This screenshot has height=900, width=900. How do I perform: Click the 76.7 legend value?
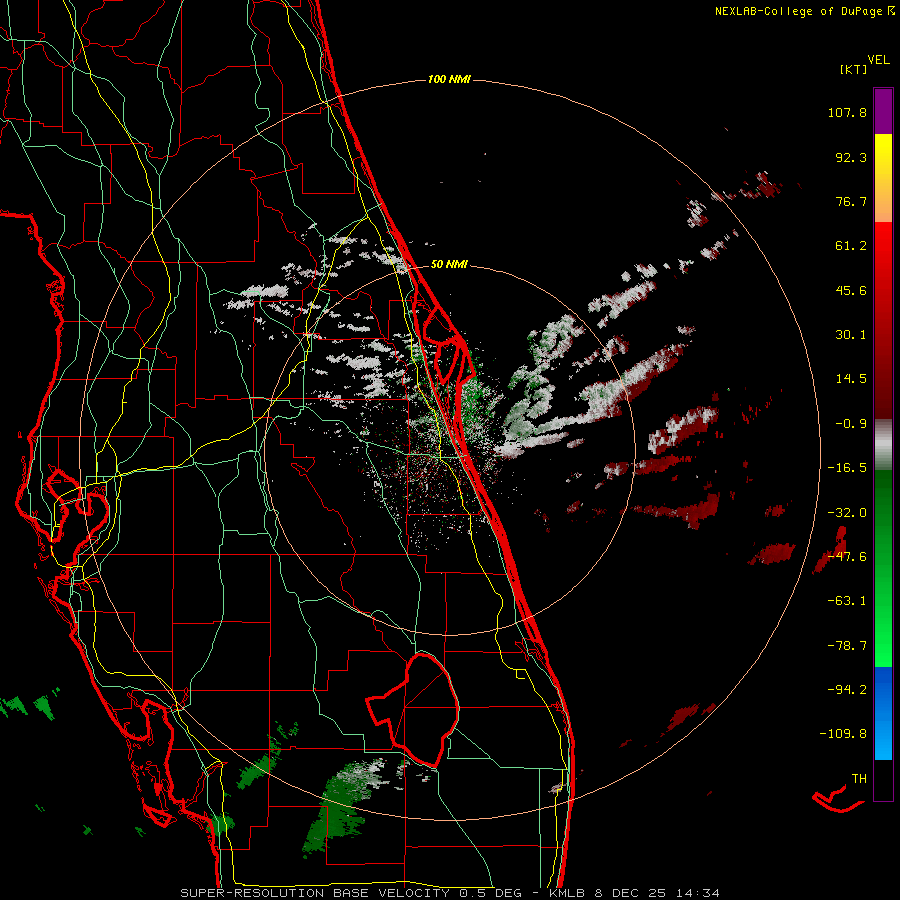[x=851, y=201]
